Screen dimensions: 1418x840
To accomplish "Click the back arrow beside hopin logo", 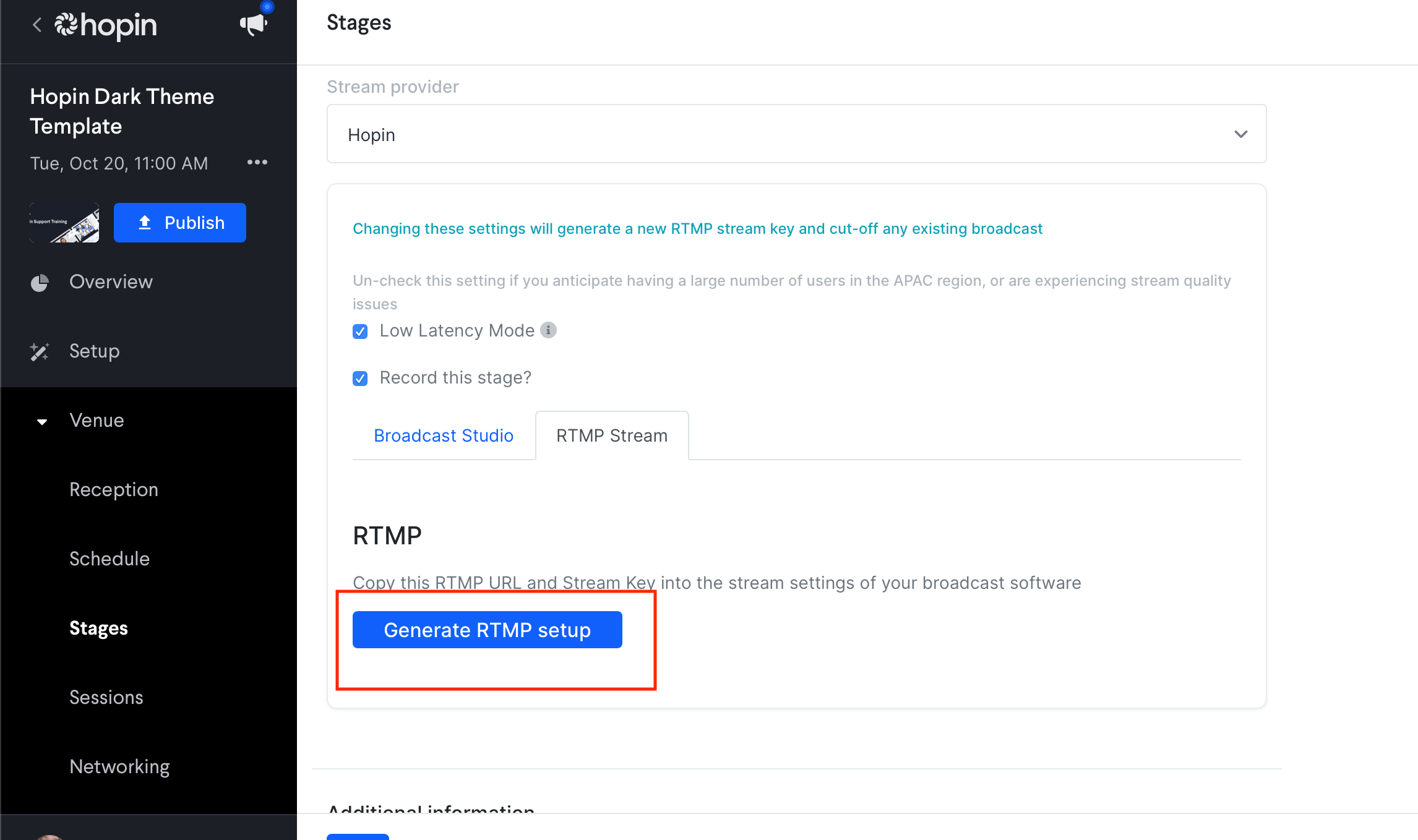I will pos(37,25).
